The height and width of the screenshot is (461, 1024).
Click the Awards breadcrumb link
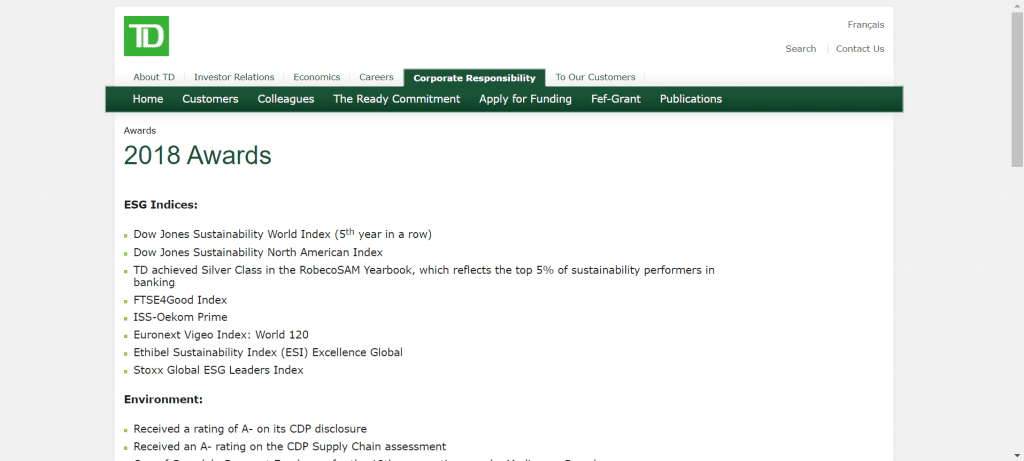[140, 130]
